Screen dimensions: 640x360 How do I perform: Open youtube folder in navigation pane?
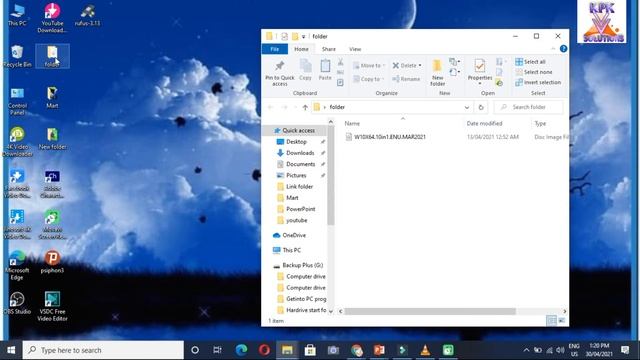[x=296, y=220]
